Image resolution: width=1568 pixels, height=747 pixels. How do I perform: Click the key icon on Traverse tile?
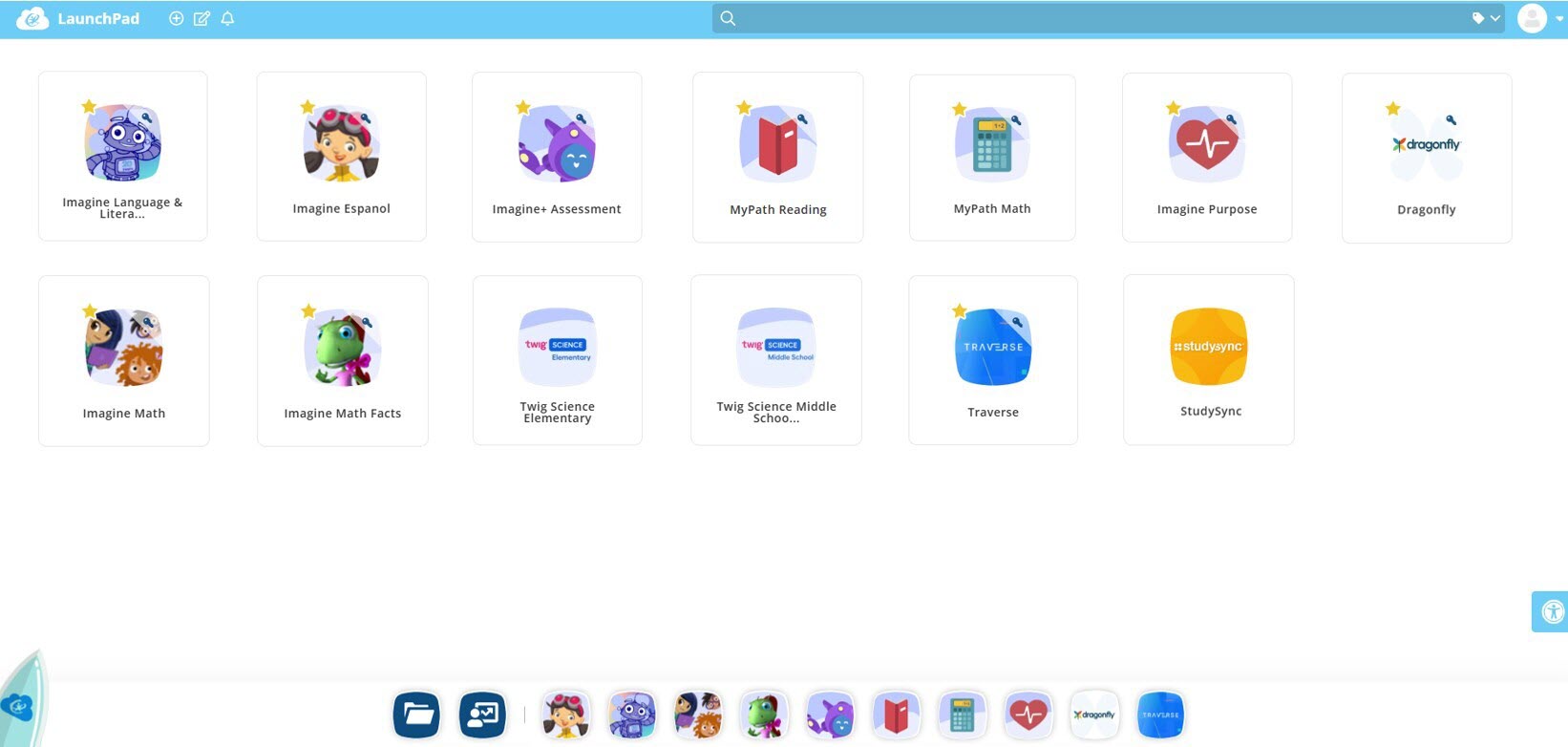[x=1018, y=322]
